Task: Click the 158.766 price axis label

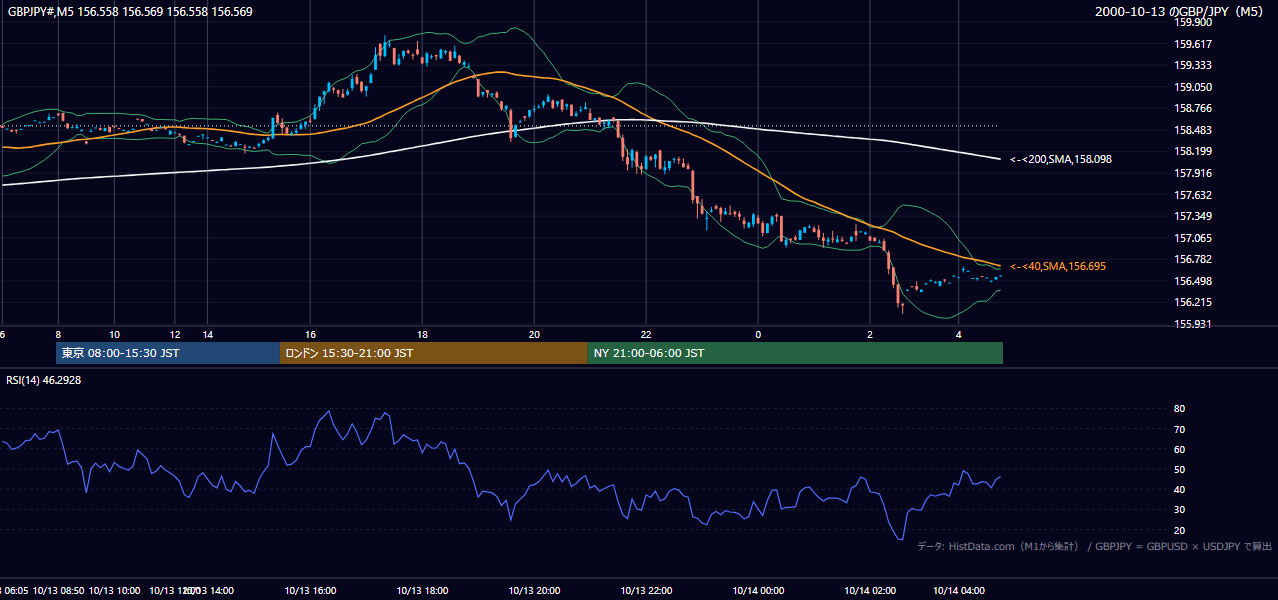Action: tap(1192, 109)
